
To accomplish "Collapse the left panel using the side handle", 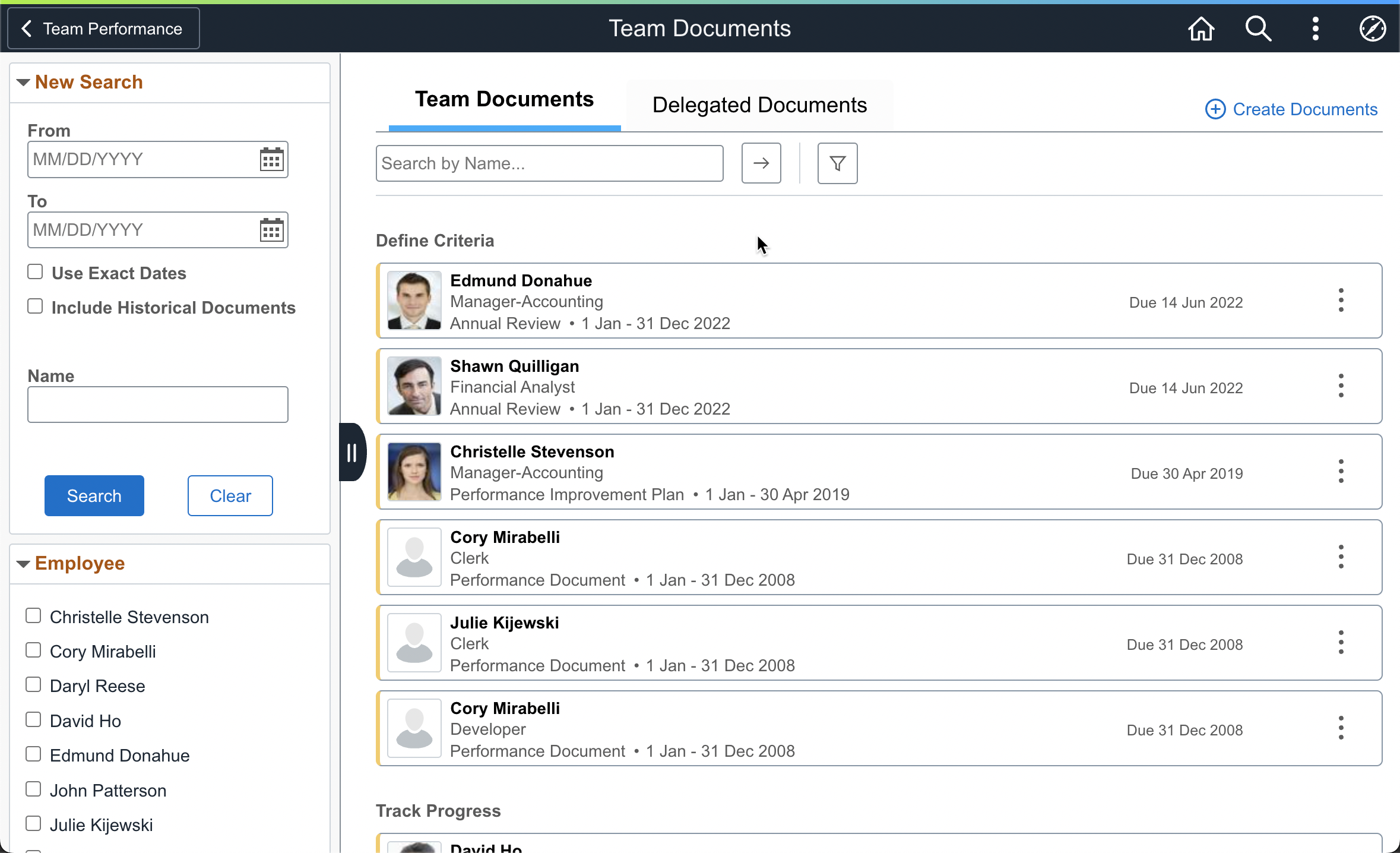I will pos(351,453).
